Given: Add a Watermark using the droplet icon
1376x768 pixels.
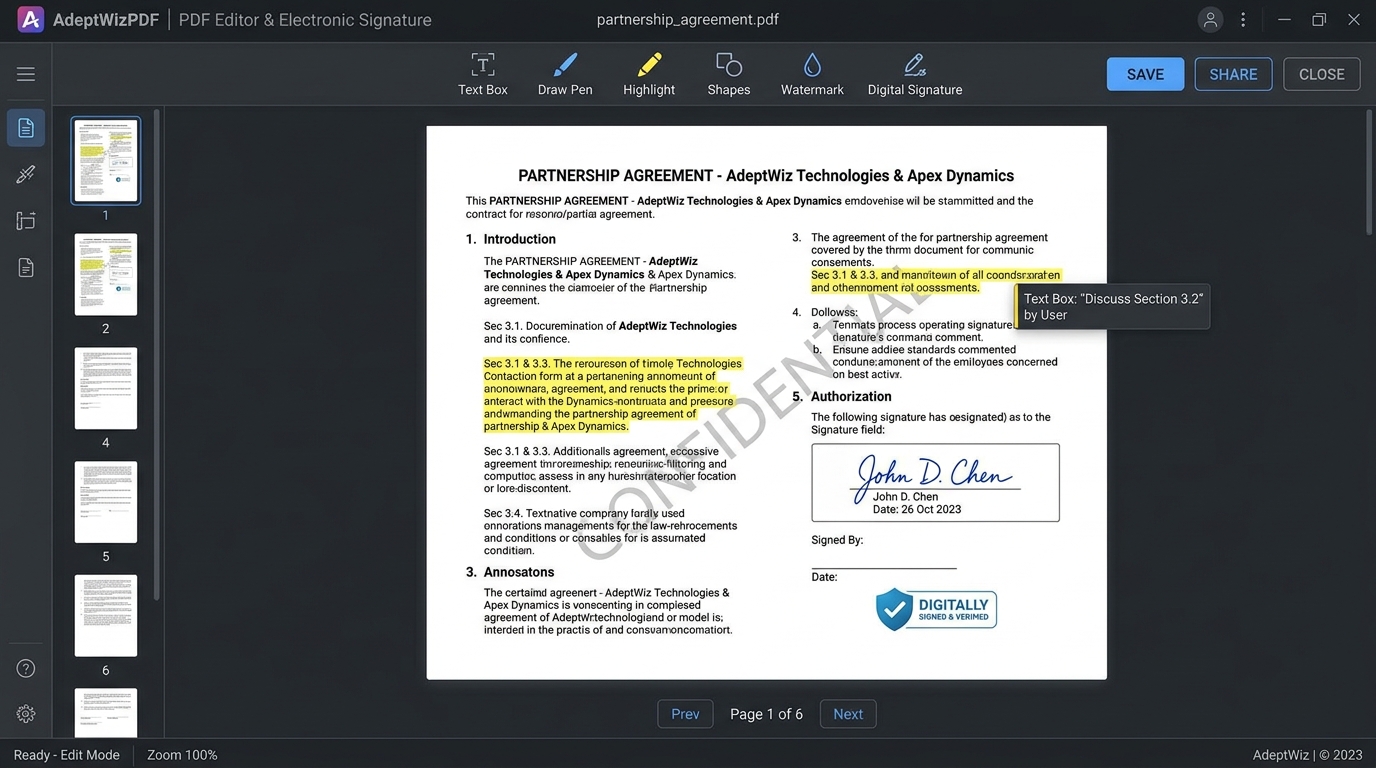Looking at the screenshot, I should tap(812, 75).
